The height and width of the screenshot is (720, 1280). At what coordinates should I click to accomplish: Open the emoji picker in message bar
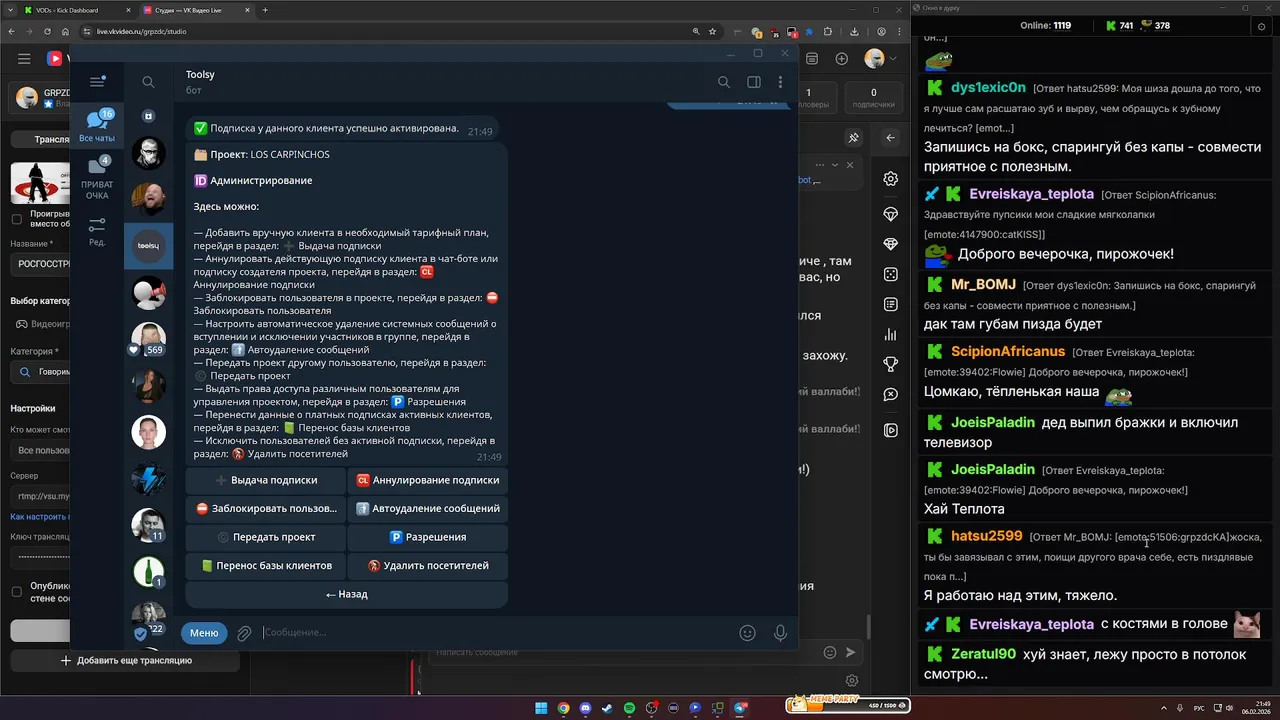(747, 632)
